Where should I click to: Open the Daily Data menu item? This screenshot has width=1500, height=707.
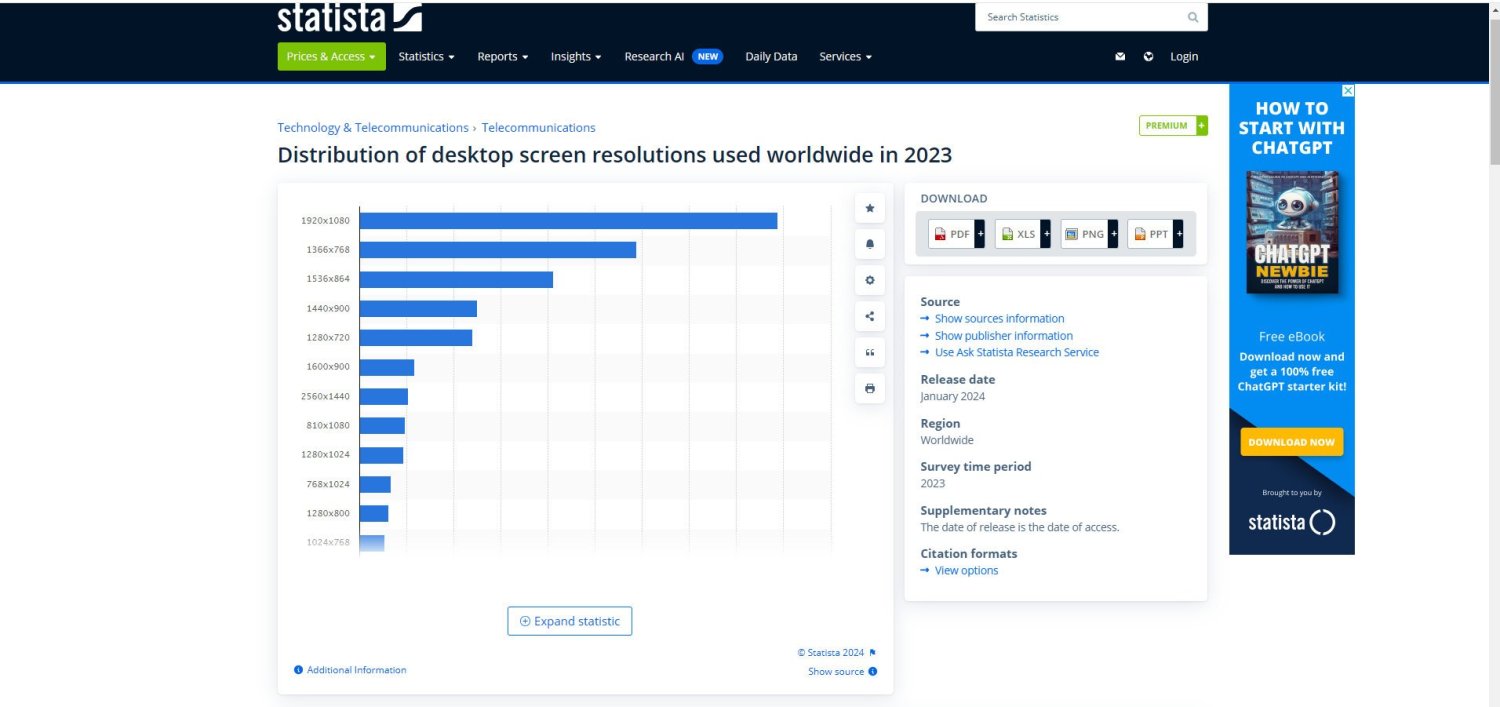tap(771, 57)
